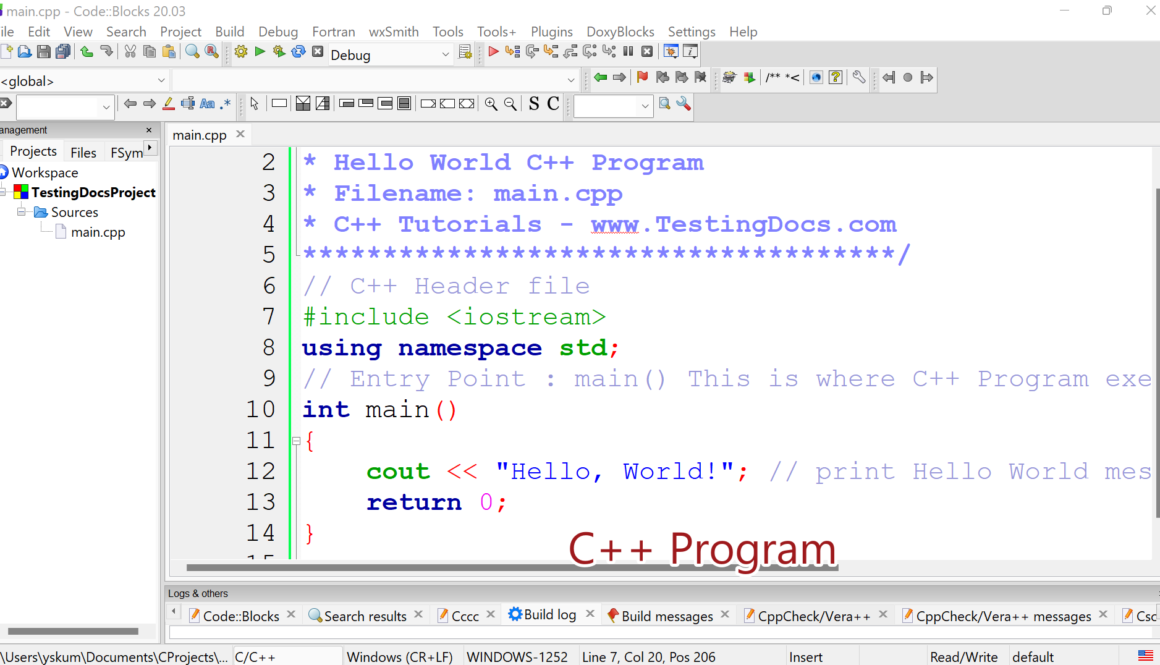Toggle bookmark with the red flag icon
This screenshot has height=665, width=1160.
pos(642,78)
